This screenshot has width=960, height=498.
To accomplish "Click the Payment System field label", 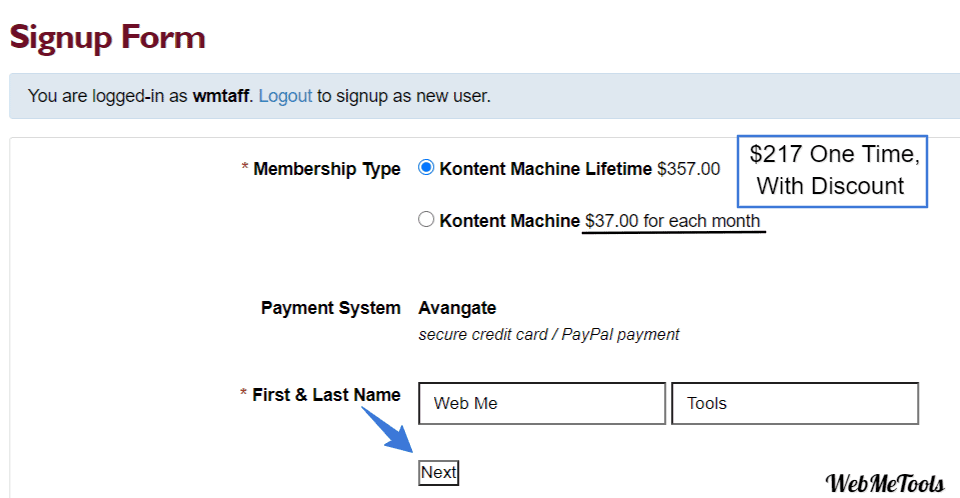I will pos(331,307).
